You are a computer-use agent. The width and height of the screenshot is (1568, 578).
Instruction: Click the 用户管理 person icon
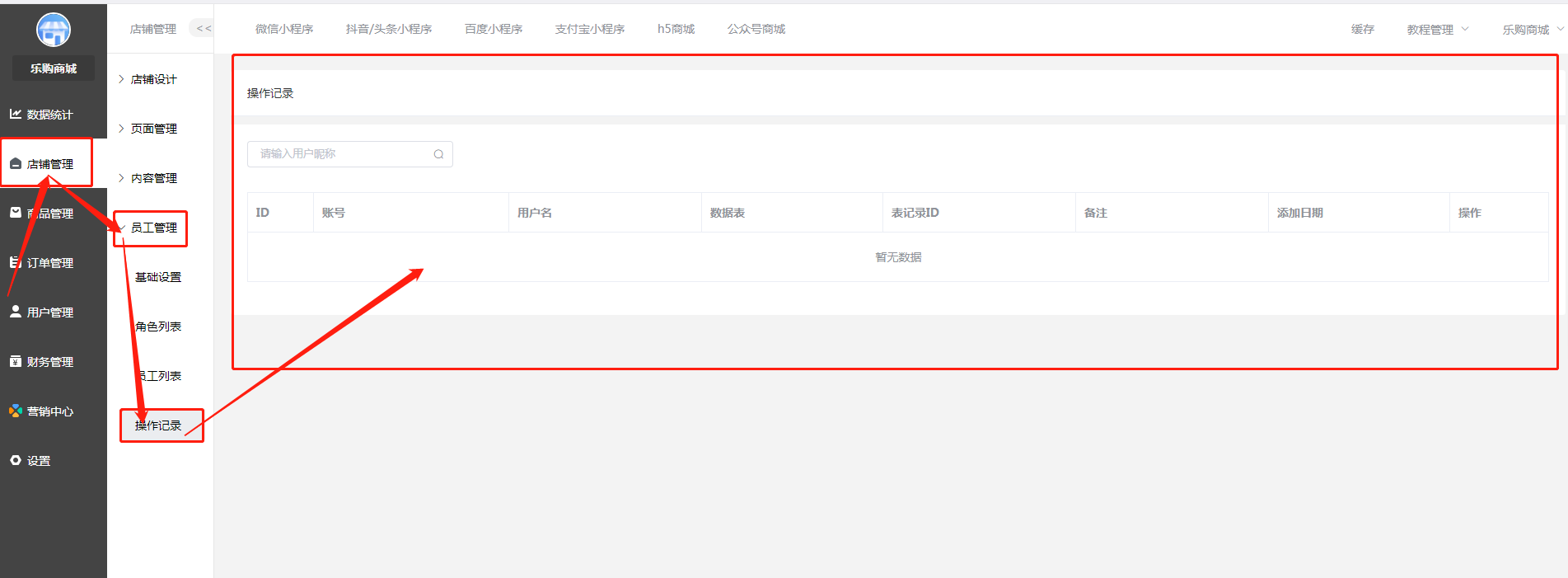(x=16, y=312)
